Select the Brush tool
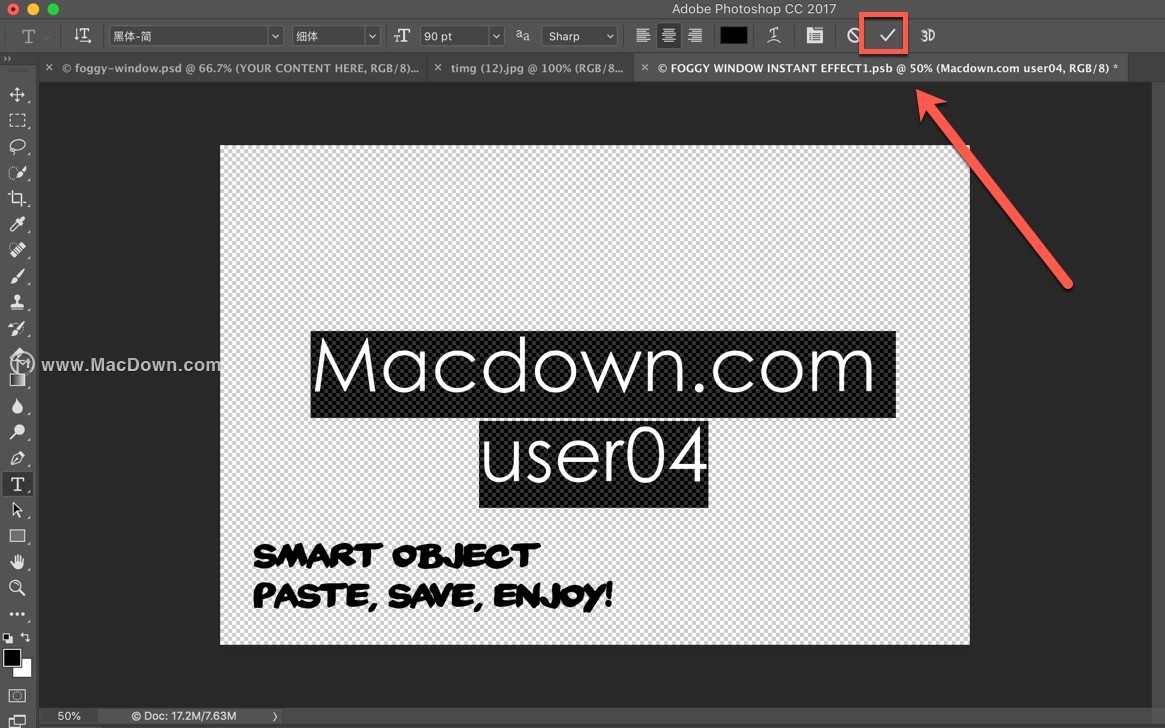This screenshot has height=728, width=1165. click(17, 276)
